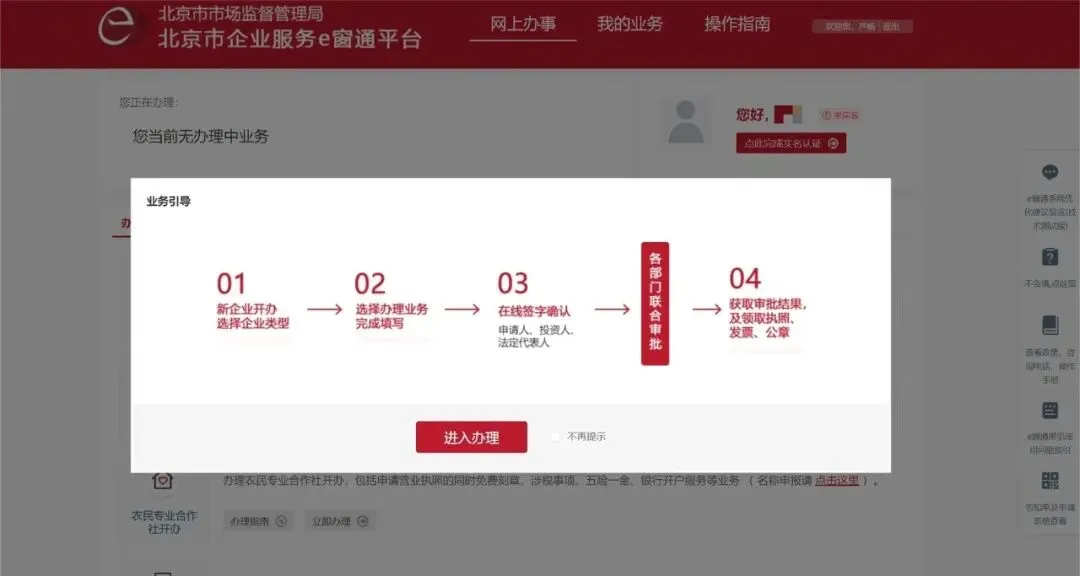Open the QR code icon in sidebar
This screenshot has height=576, width=1080.
coord(1050,481)
